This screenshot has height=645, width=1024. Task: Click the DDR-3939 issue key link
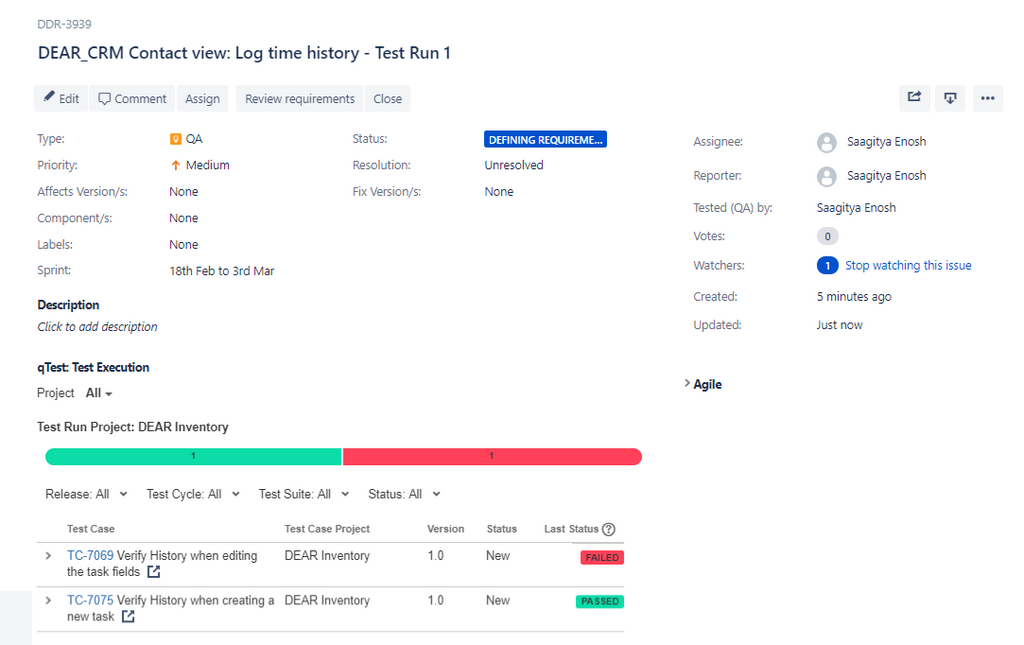[64, 24]
